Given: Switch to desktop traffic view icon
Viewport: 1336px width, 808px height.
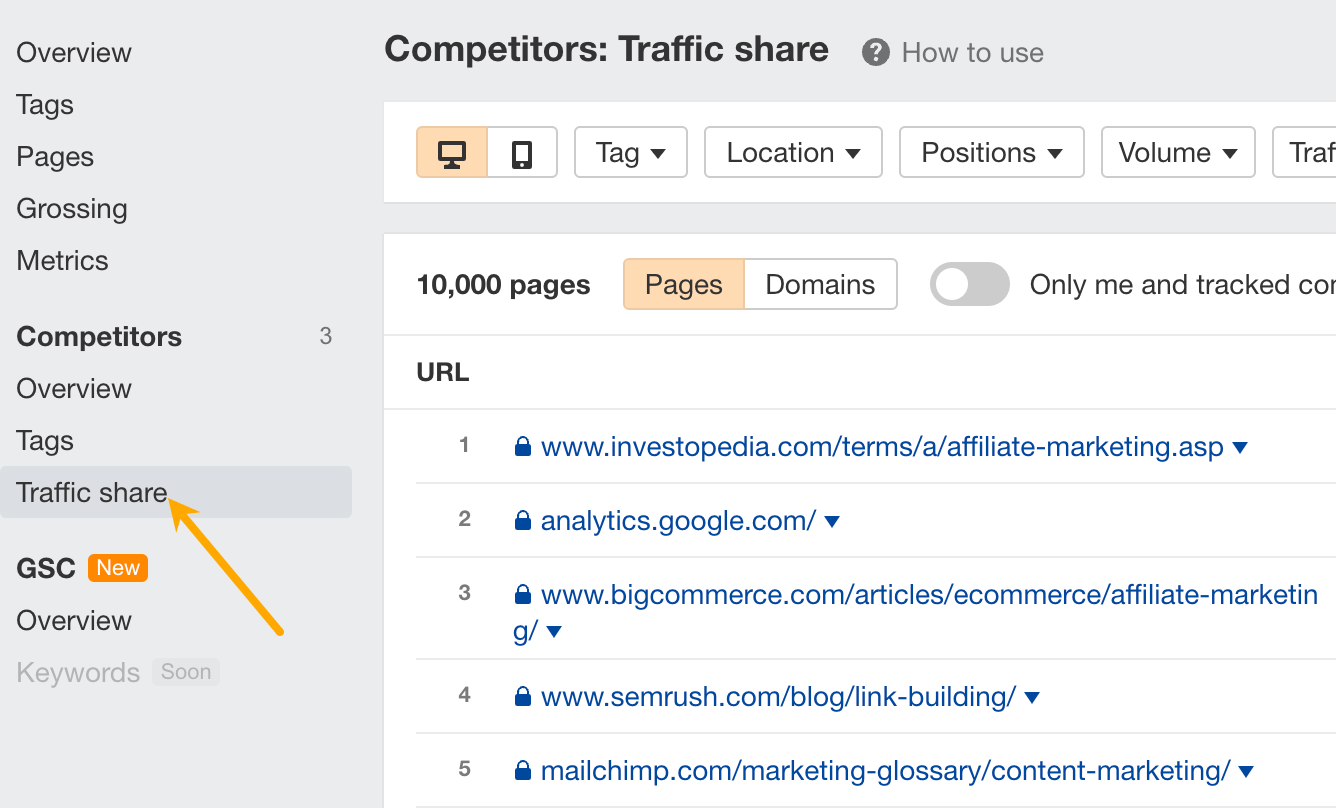Looking at the screenshot, I should tap(453, 152).
